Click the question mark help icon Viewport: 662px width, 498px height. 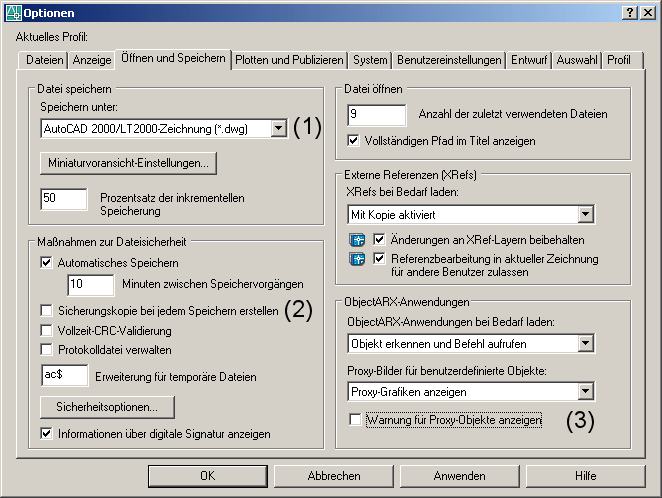[629, 13]
